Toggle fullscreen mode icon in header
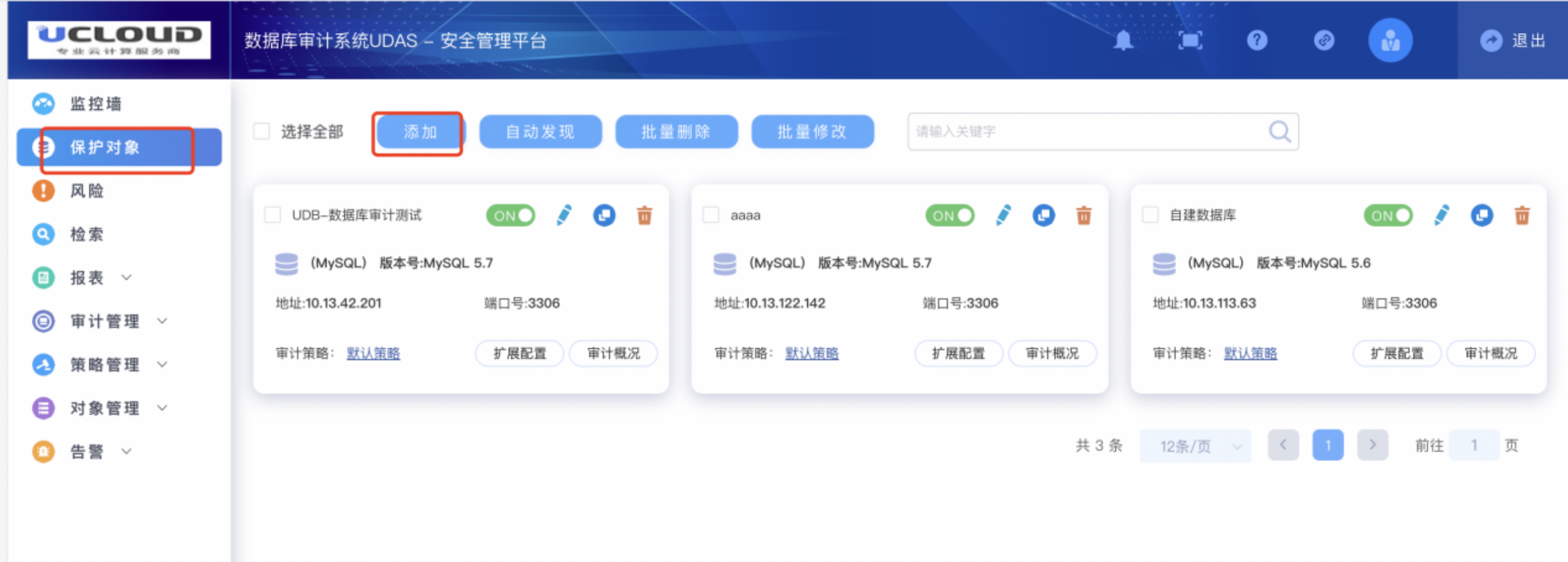The height and width of the screenshot is (562, 1568). (1190, 41)
